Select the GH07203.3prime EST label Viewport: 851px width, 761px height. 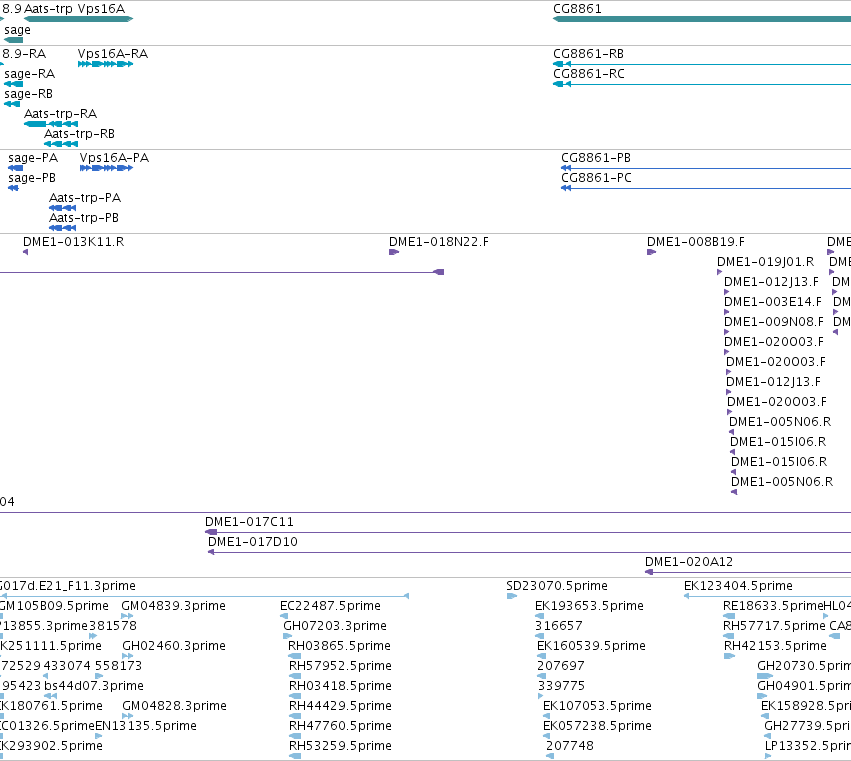point(335,626)
